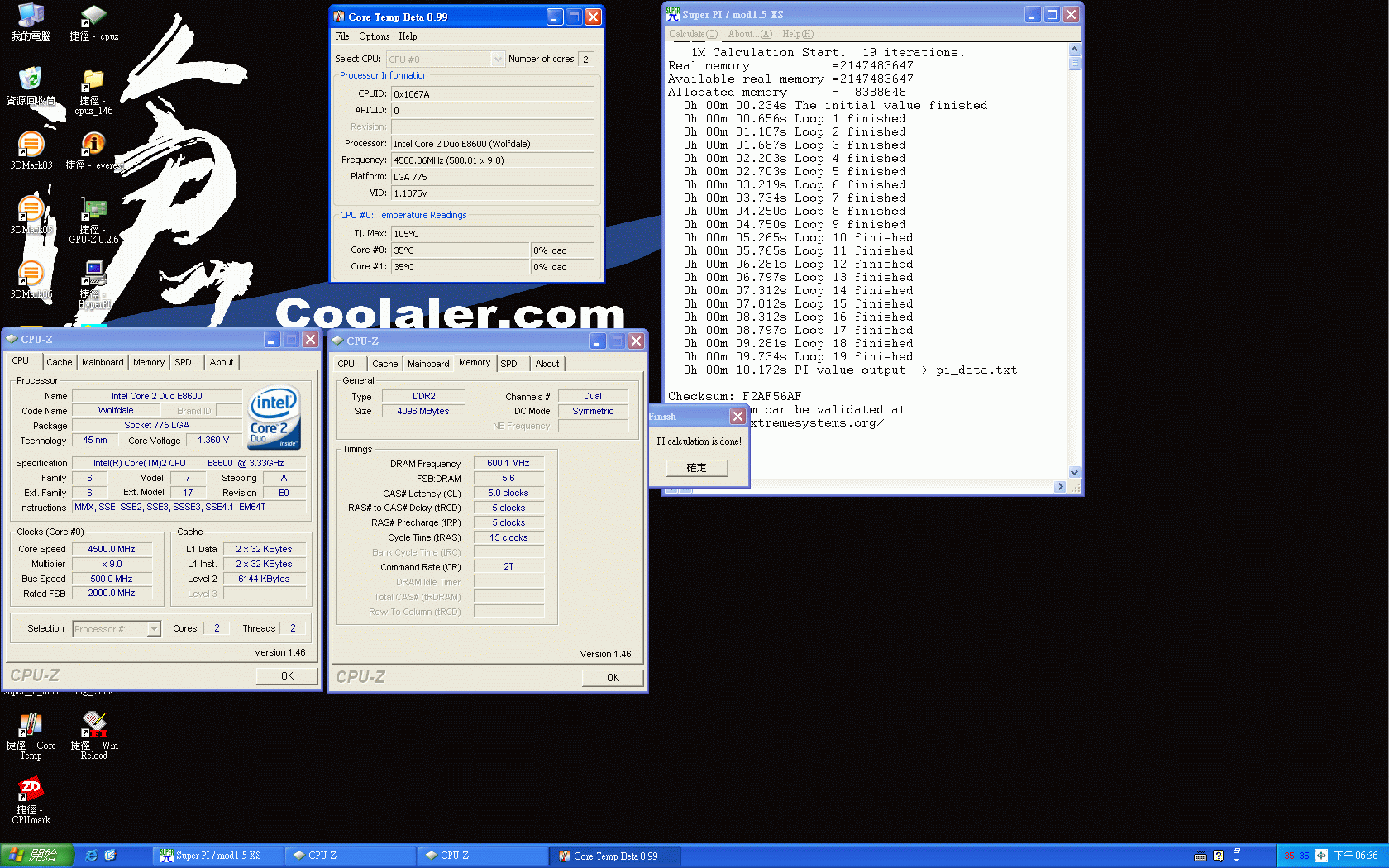Open the About menu in Super PI
Viewport: 1389px width, 868px height.
coord(750,34)
